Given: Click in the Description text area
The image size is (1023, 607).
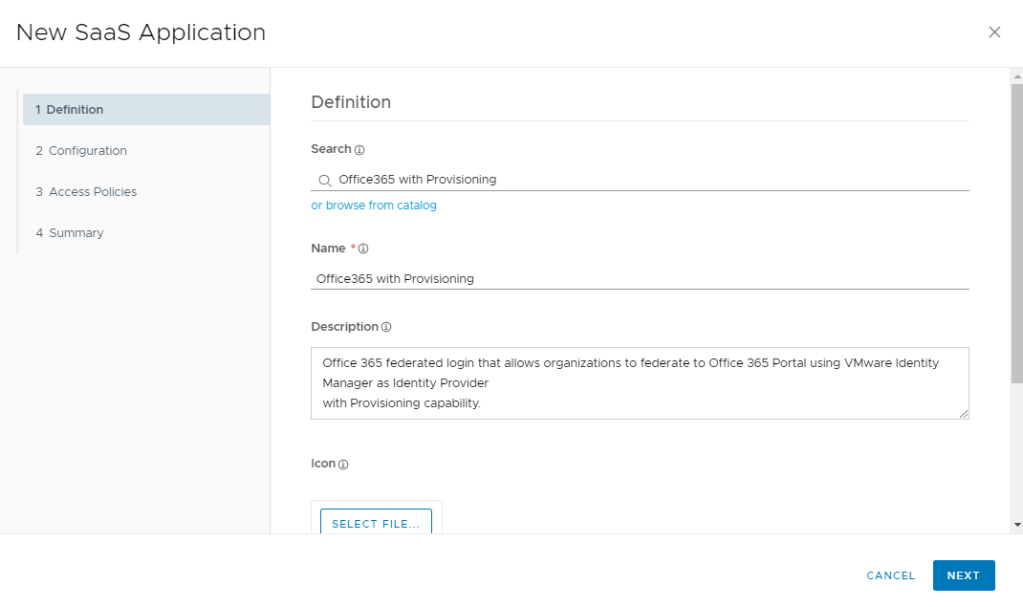Looking at the screenshot, I should coord(640,383).
